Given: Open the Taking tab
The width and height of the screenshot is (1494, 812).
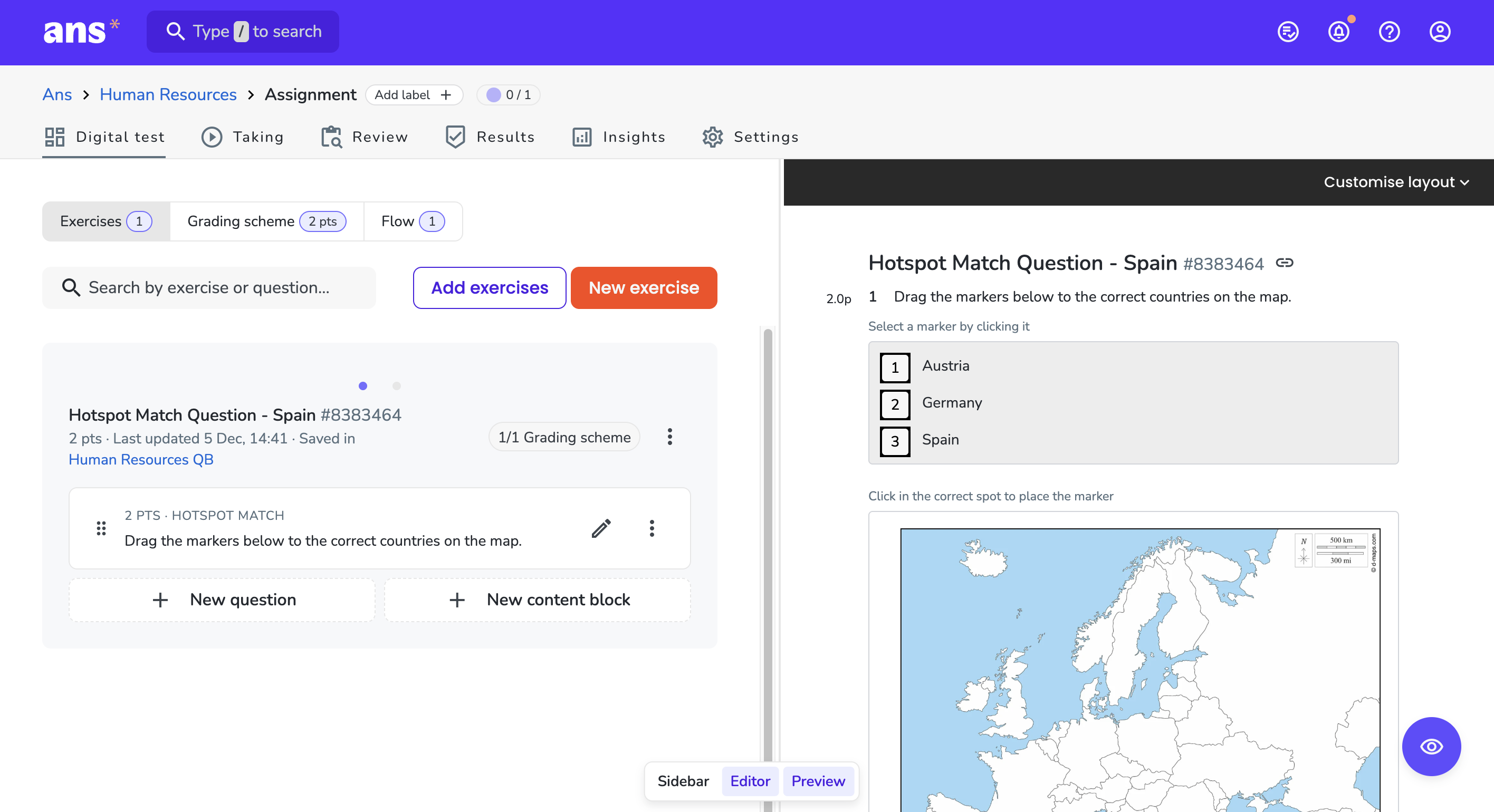Looking at the screenshot, I should [x=243, y=137].
